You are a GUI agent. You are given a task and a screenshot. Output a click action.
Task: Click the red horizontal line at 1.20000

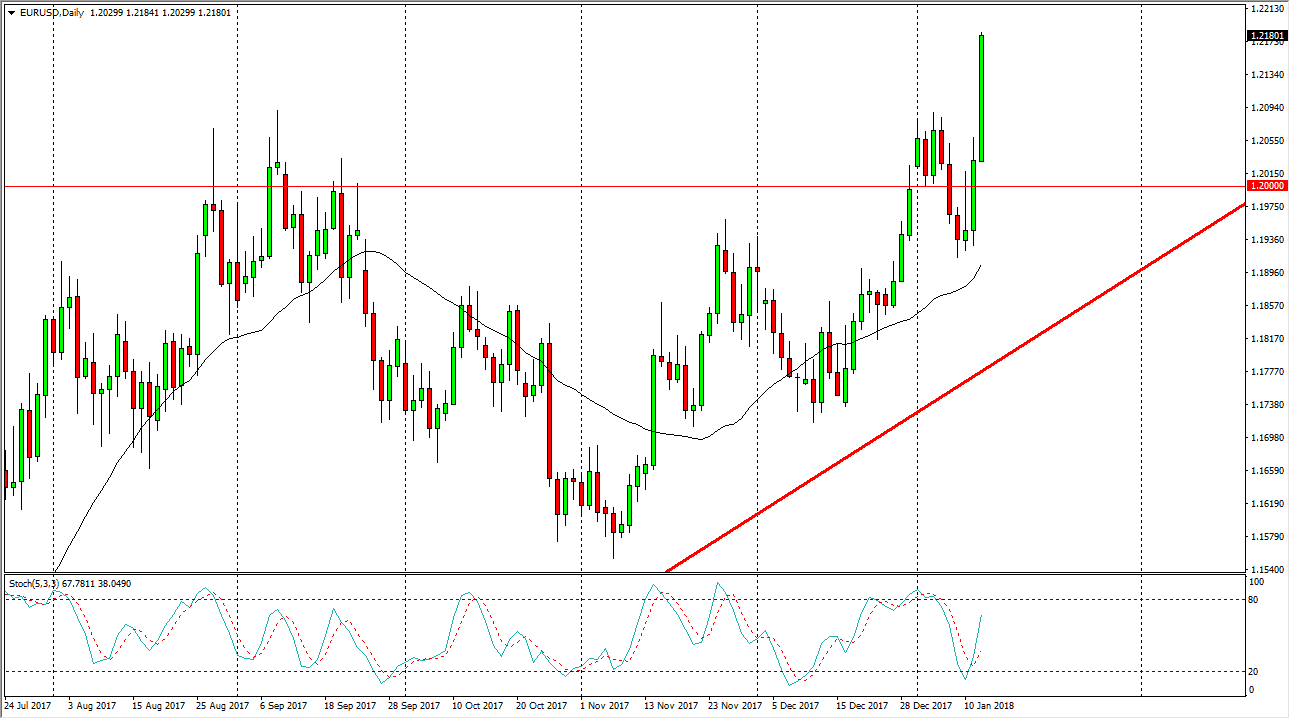pyautogui.click(x=500, y=186)
